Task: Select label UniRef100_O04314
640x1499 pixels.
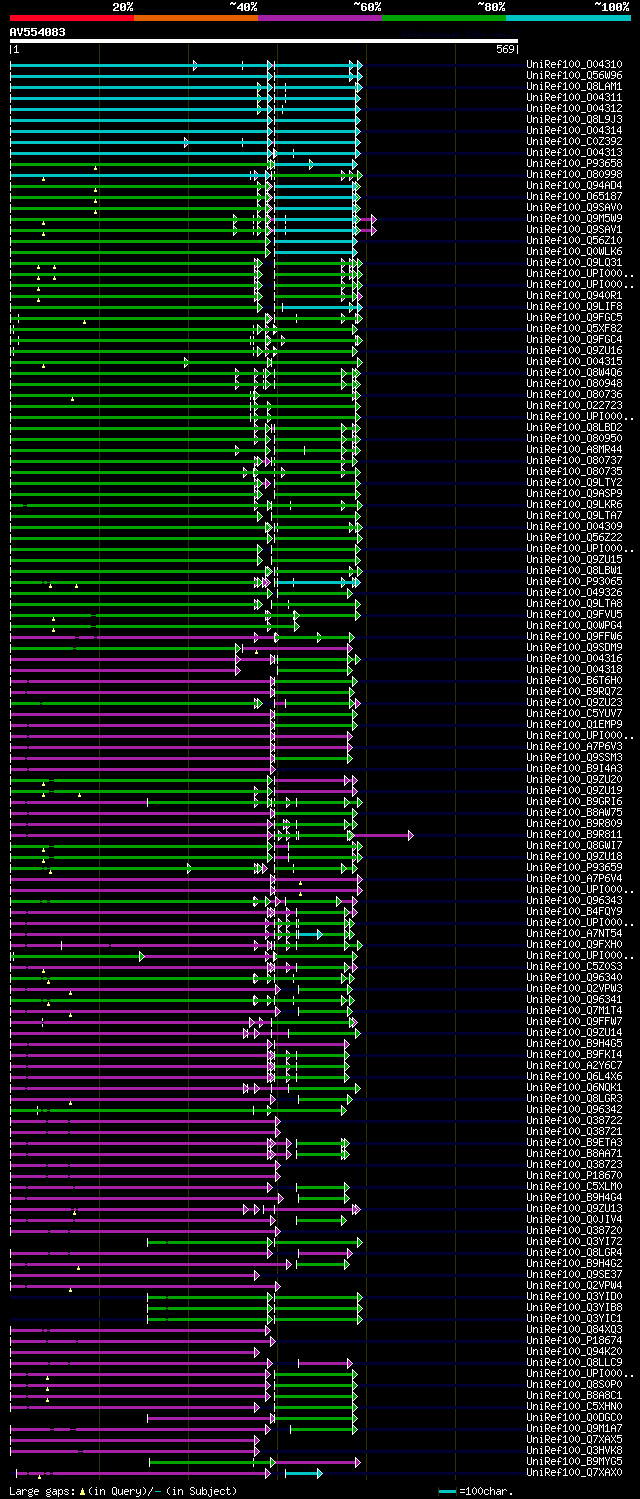Action: [574, 130]
